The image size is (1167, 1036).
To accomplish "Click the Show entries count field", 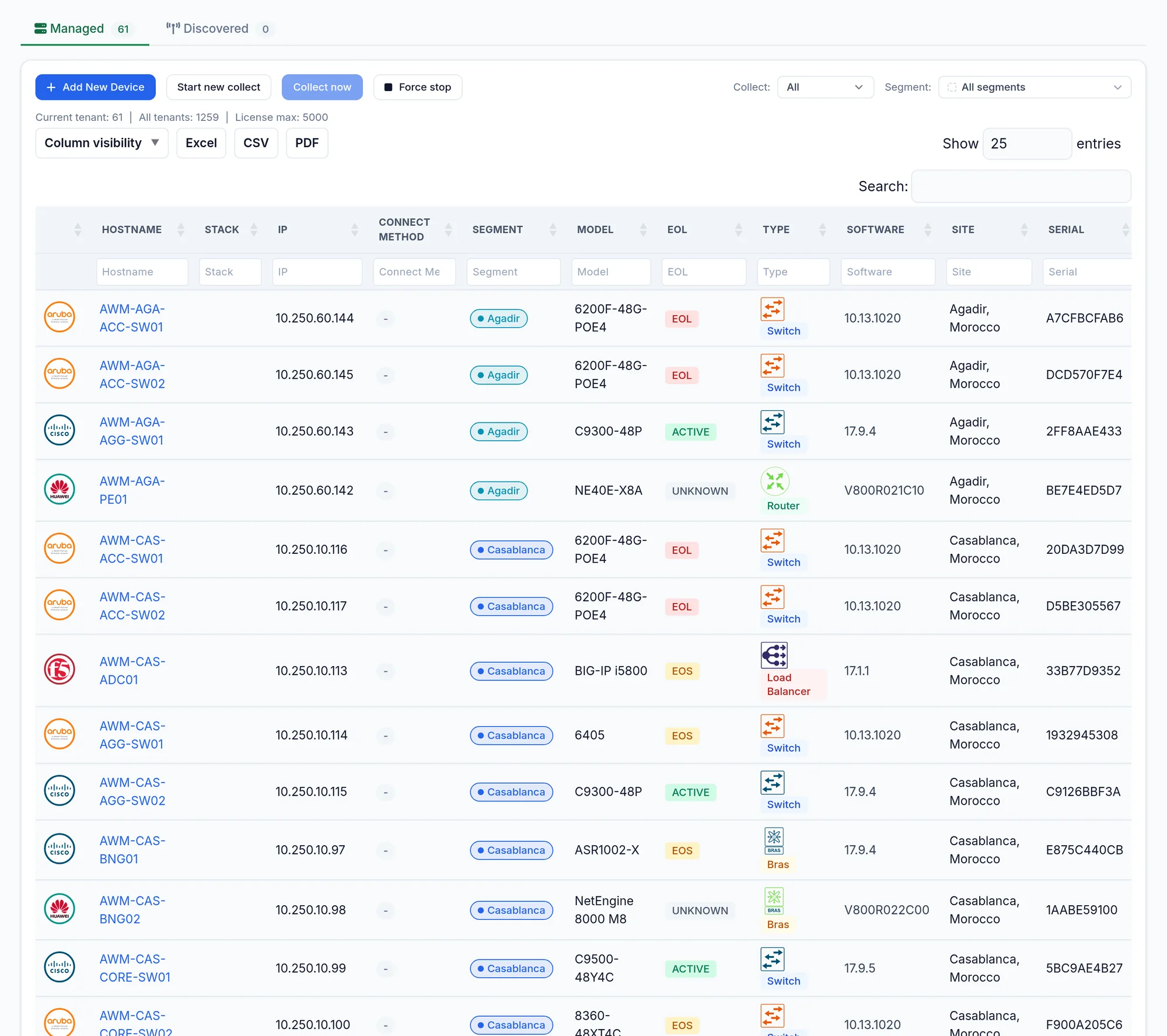I will click(x=1028, y=144).
